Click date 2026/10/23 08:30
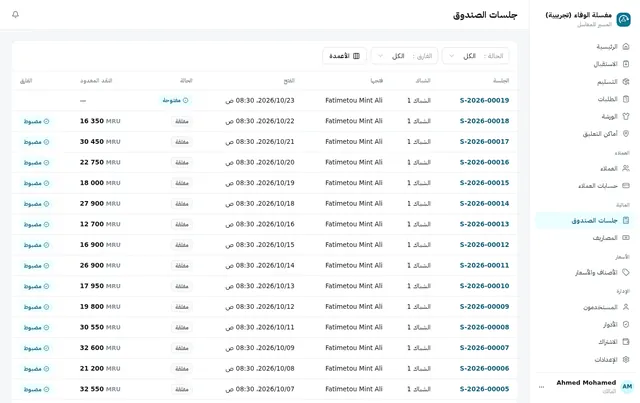The width and height of the screenshot is (640, 403). tap(260, 100)
